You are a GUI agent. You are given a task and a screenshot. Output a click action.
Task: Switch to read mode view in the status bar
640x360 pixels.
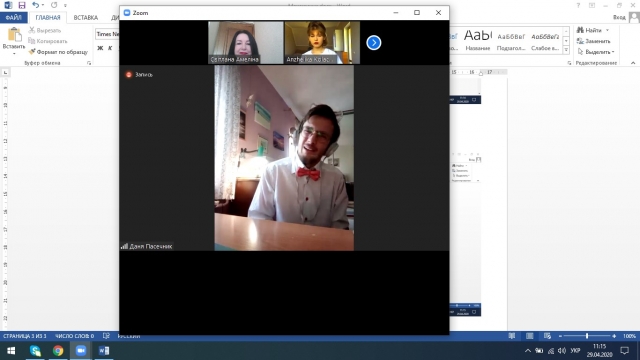511,336
